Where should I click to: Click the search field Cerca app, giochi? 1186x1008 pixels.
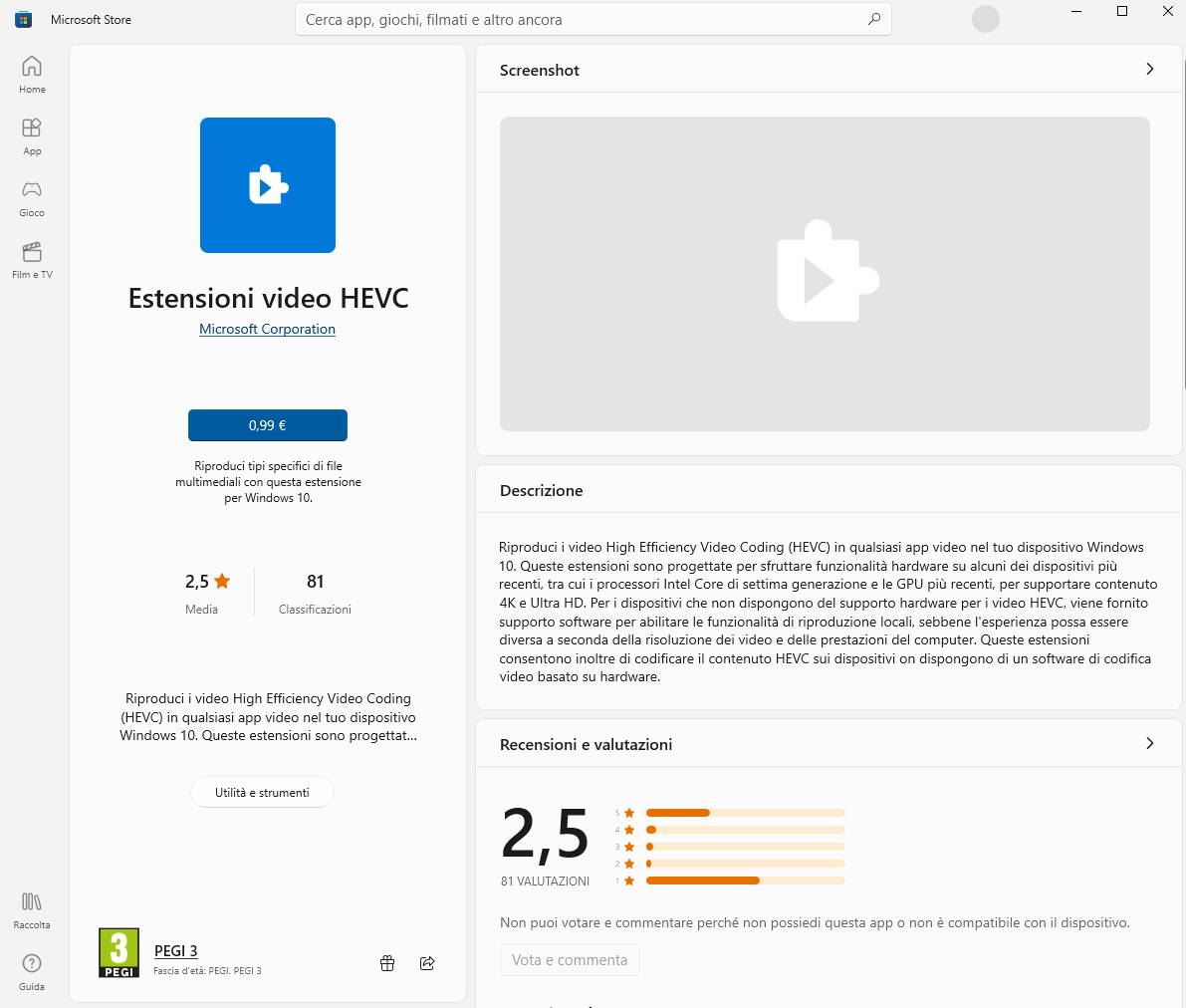(x=593, y=20)
